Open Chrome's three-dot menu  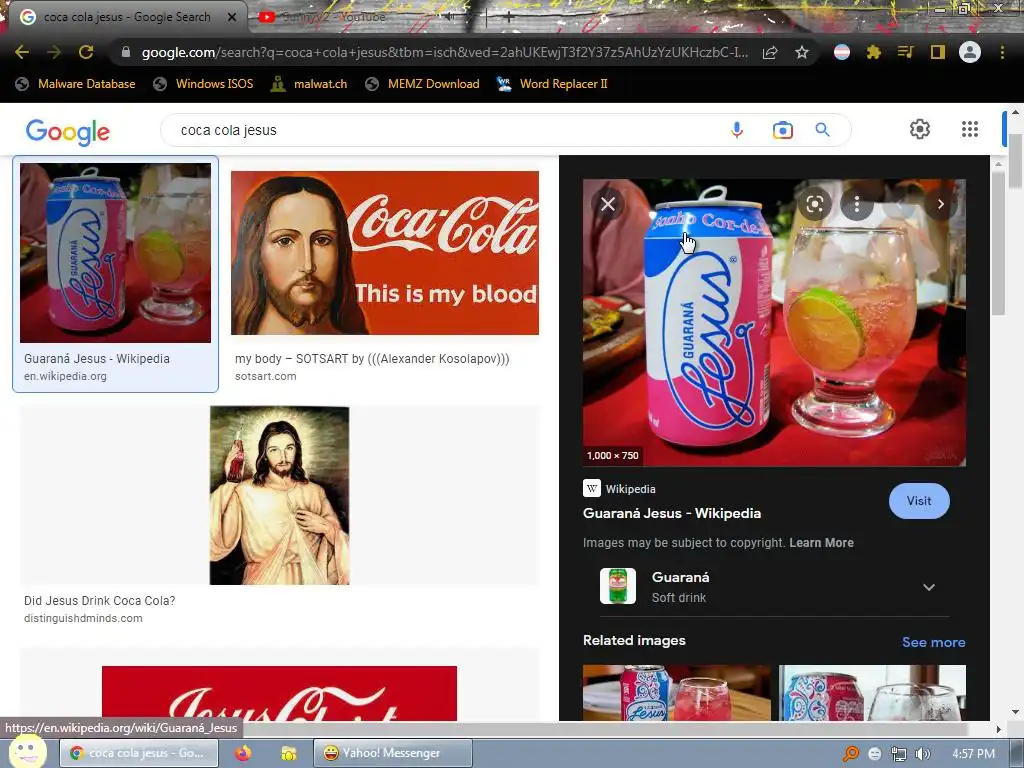click(1002, 52)
